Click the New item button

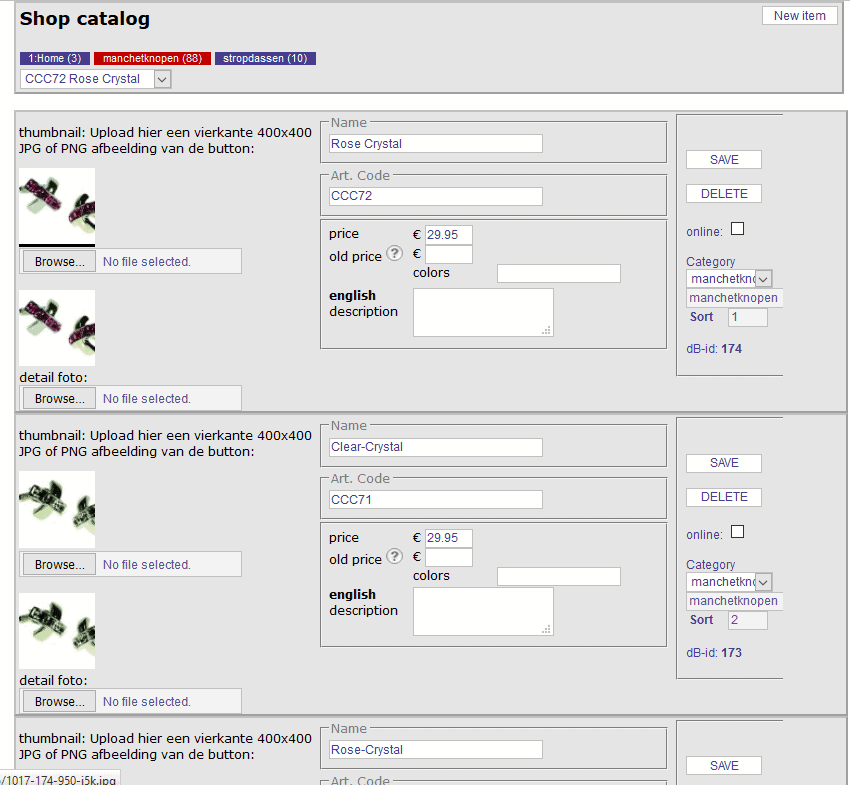point(800,16)
